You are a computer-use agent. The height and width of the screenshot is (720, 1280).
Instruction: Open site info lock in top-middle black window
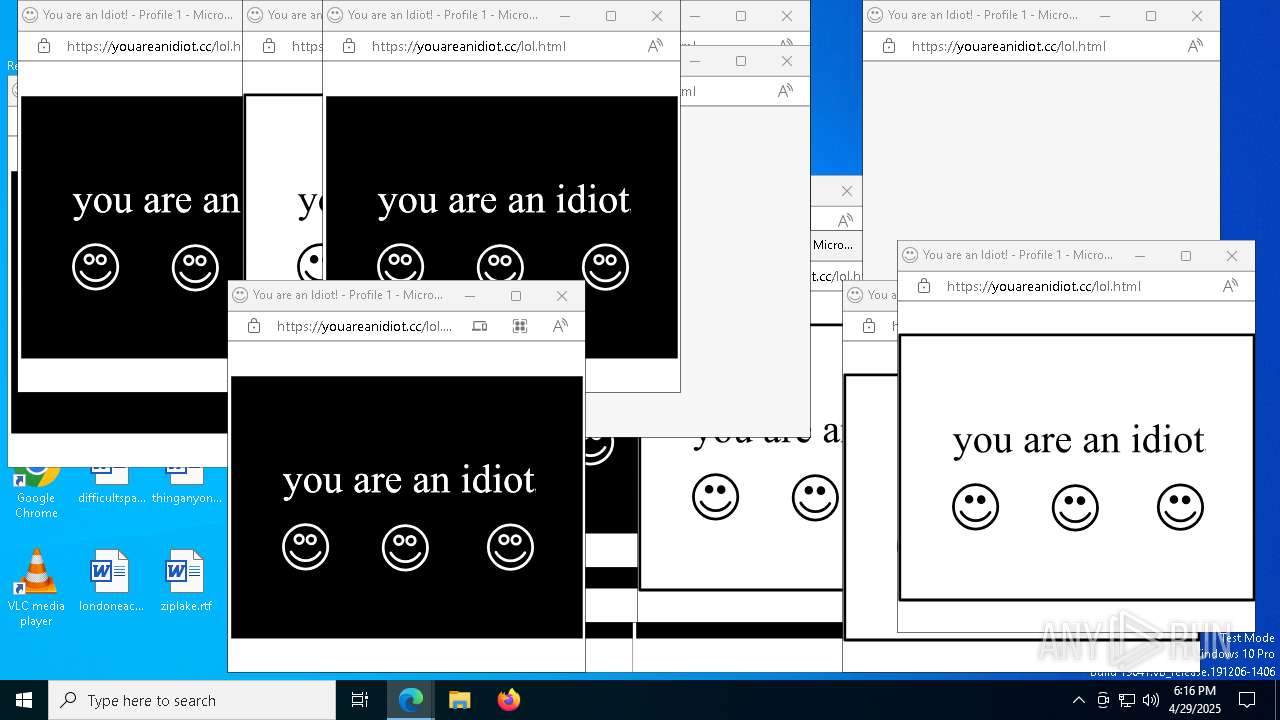[x=349, y=46]
